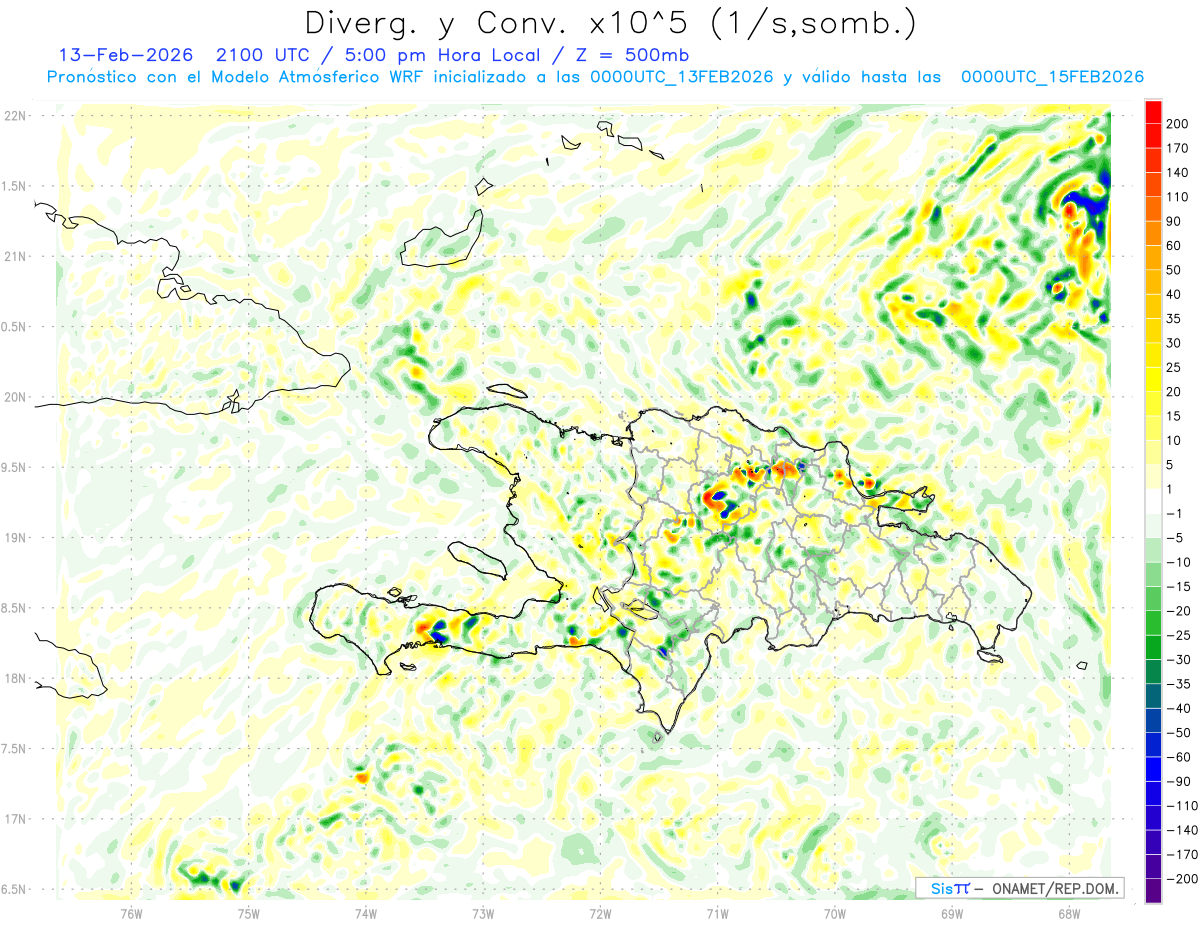
Task: Click the 75W longitude label
Action: [x=249, y=914]
